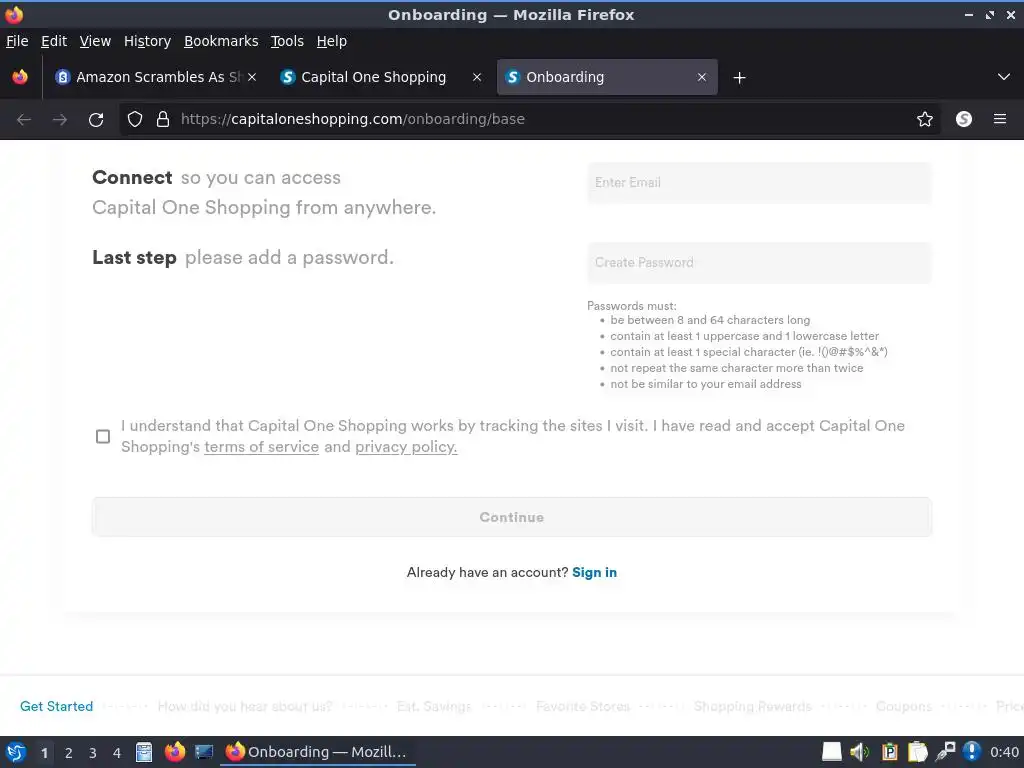Click the Enter Email field
1024x768 pixels.
coord(760,183)
